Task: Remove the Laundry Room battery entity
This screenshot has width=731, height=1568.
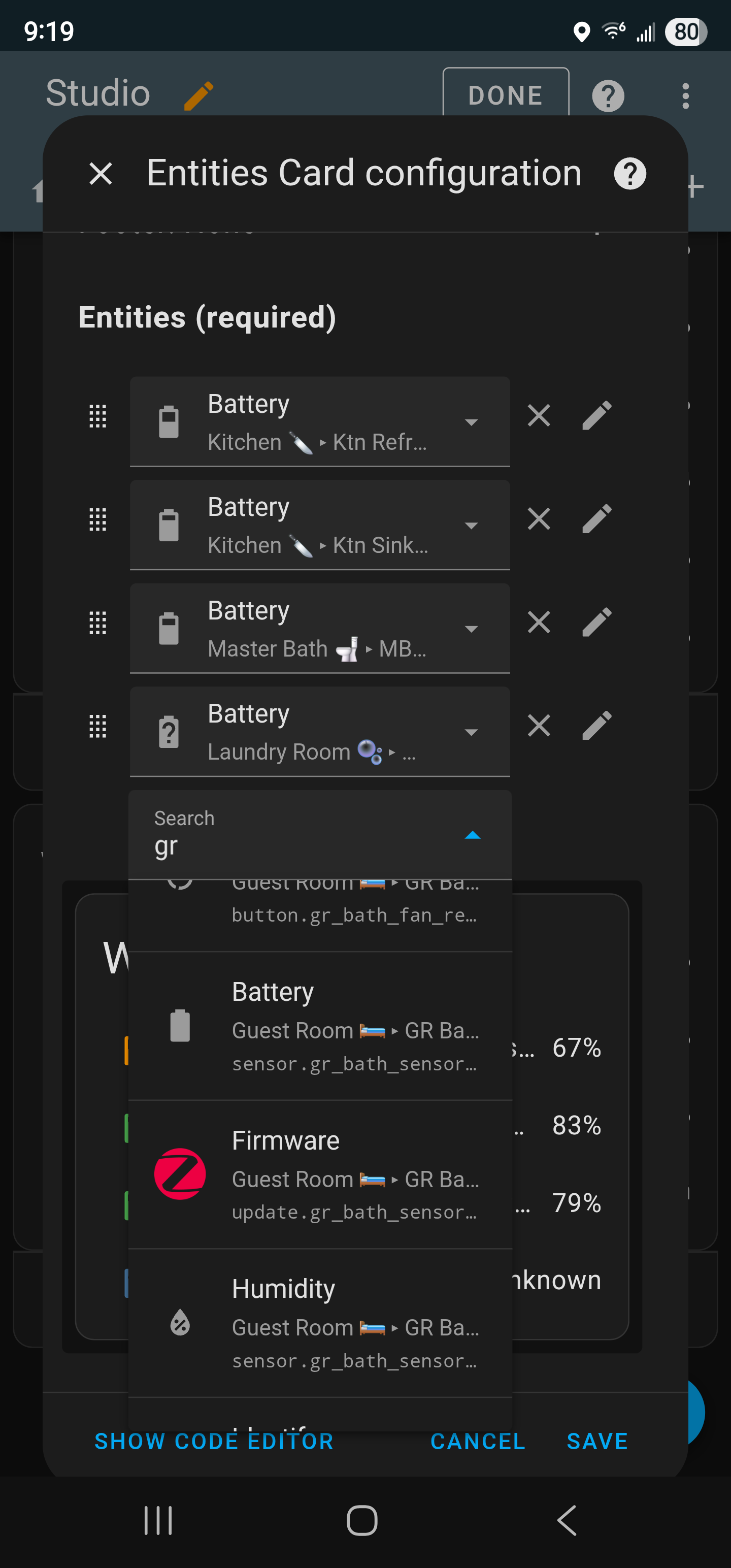Action: pos(539,726)
